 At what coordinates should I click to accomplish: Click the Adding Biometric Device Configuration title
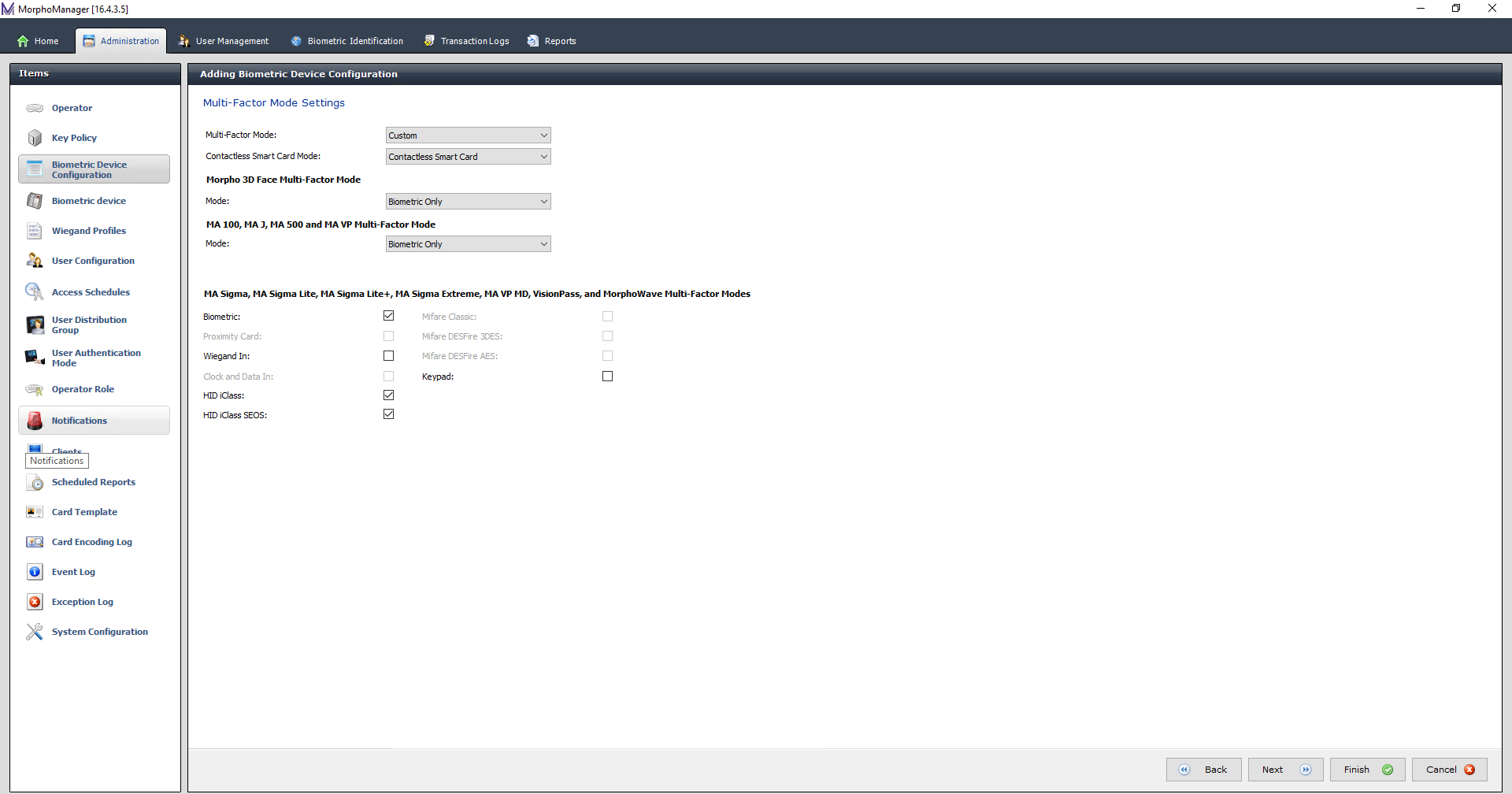point(298,74)
